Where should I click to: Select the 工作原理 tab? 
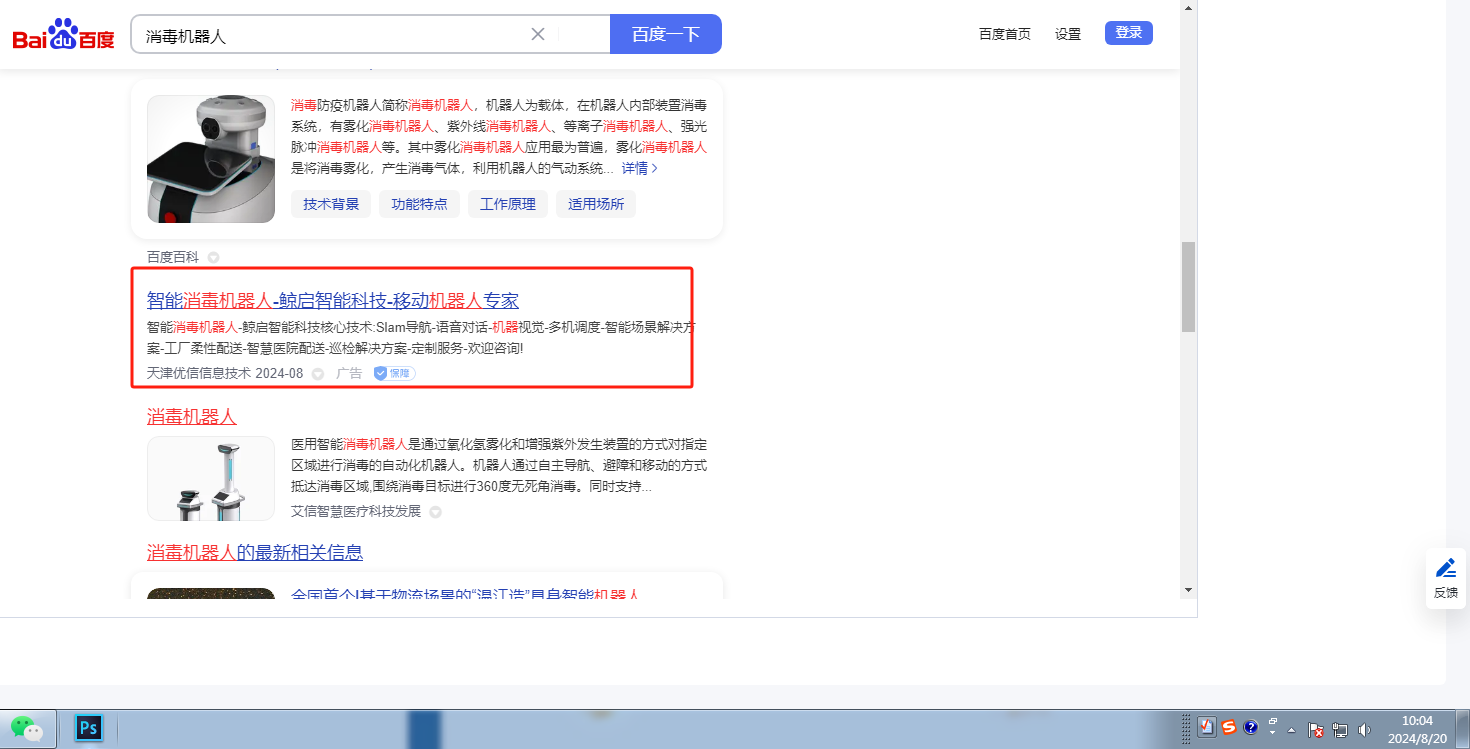point(508,204)
